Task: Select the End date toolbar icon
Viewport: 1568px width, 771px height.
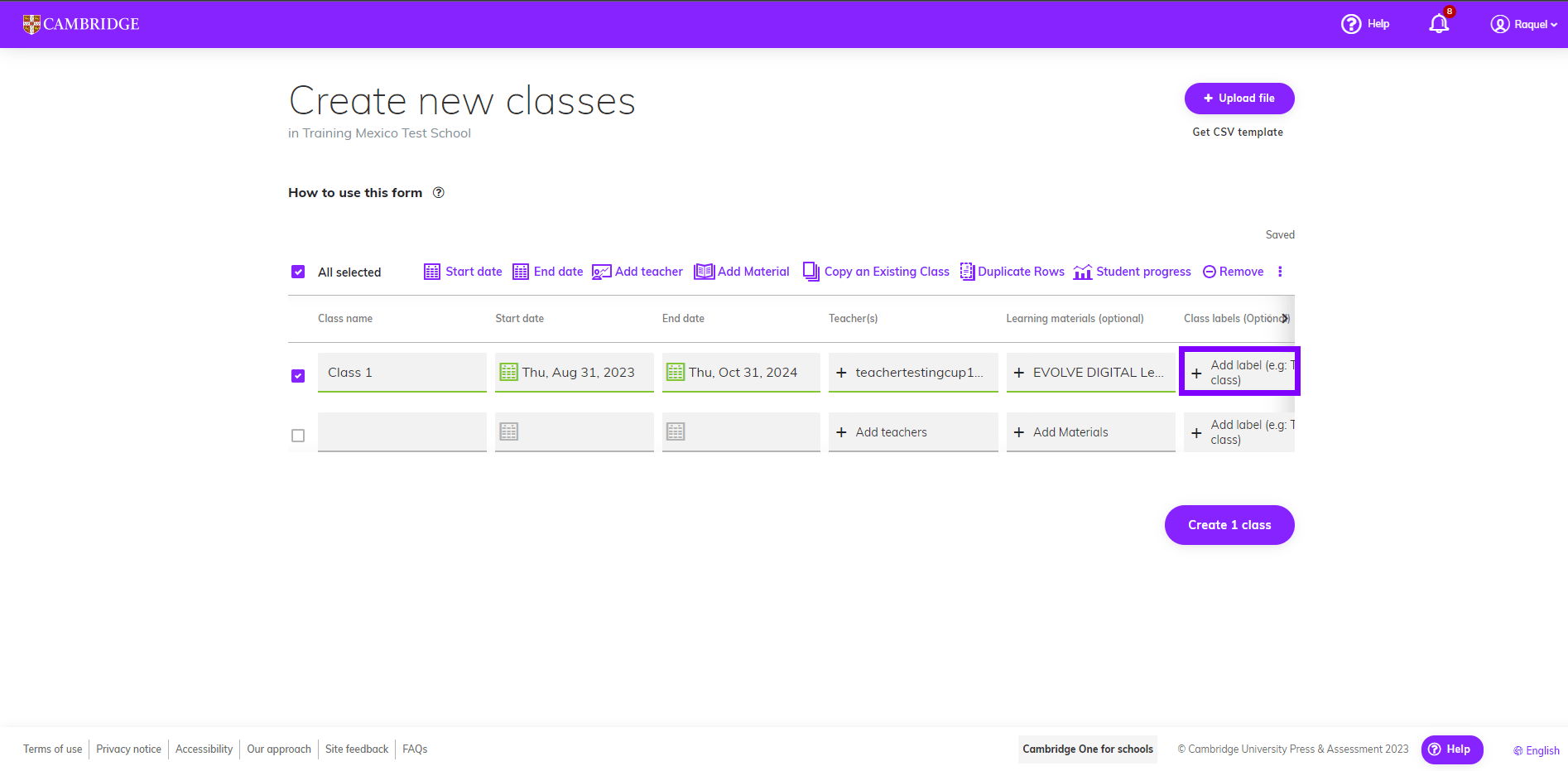Action: tap(521, 272)
